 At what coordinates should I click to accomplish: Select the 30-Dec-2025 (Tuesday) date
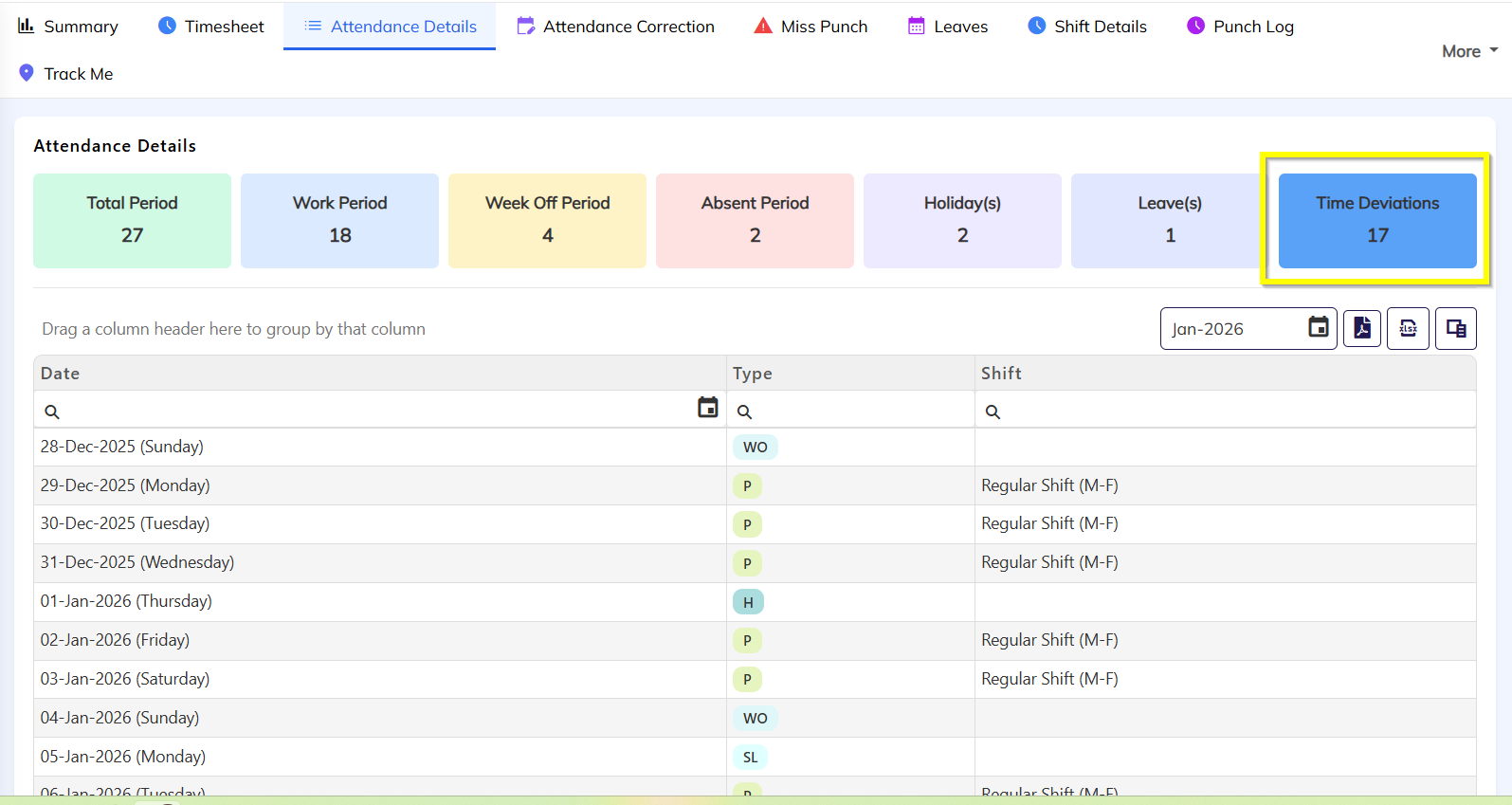pos(125,523)
